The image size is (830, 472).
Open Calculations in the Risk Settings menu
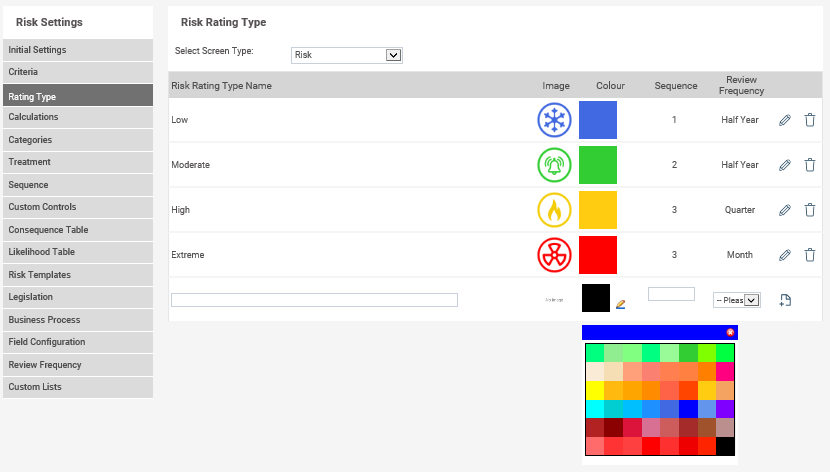point(78,117)
